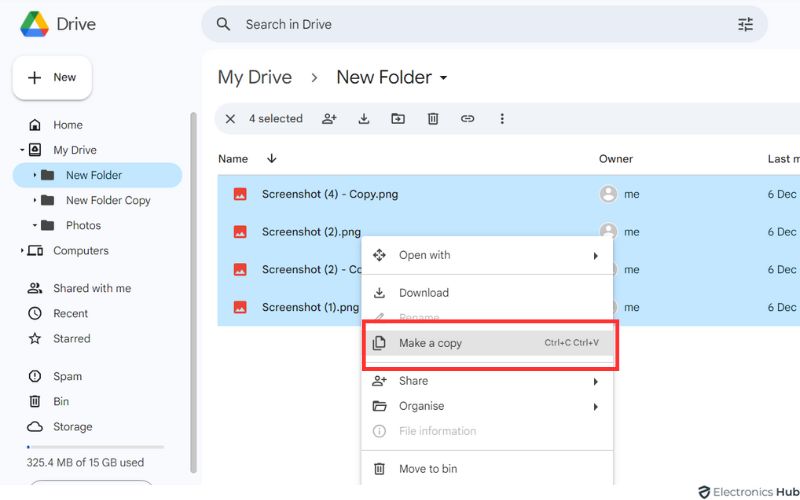
Task: Click the download toolbar icon
Action: coord(364,119)
